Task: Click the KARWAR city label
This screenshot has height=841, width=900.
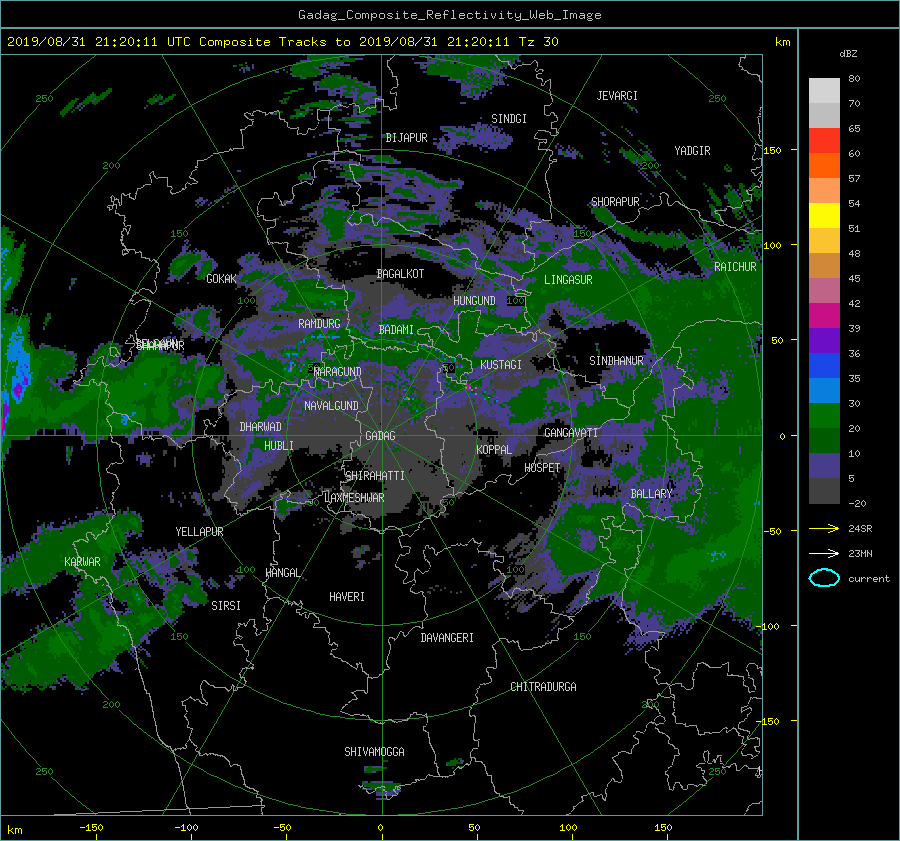Action: pos(82,562)
